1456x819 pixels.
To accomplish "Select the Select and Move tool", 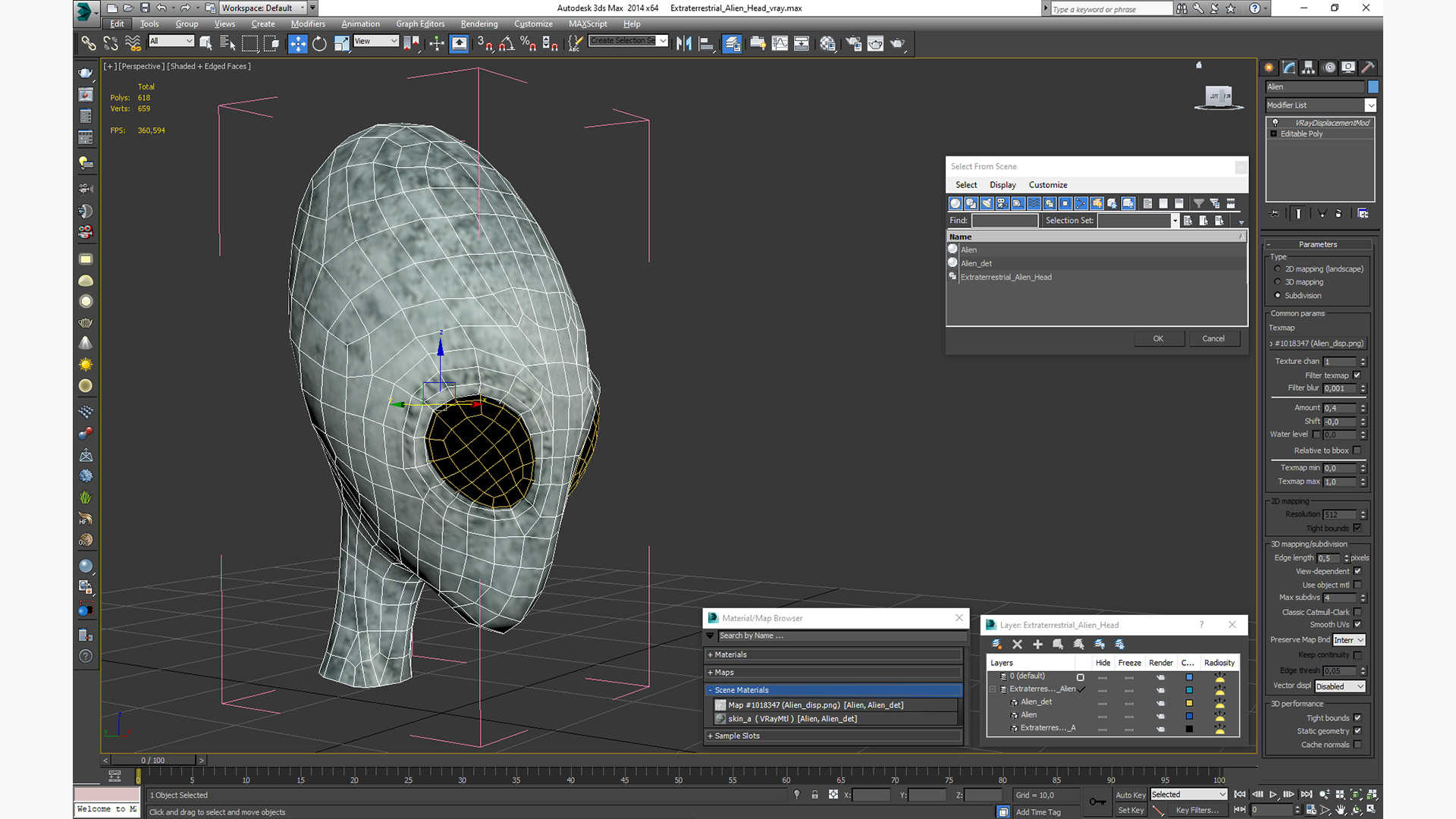I will tap(297, 44).
